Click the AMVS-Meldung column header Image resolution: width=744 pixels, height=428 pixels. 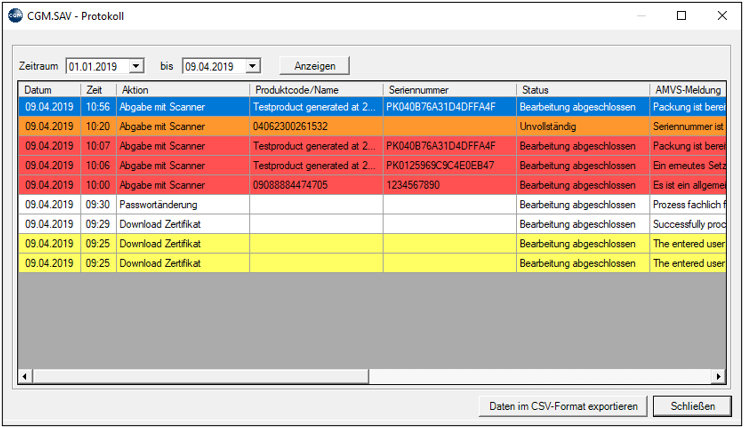[x=688, y=90]
